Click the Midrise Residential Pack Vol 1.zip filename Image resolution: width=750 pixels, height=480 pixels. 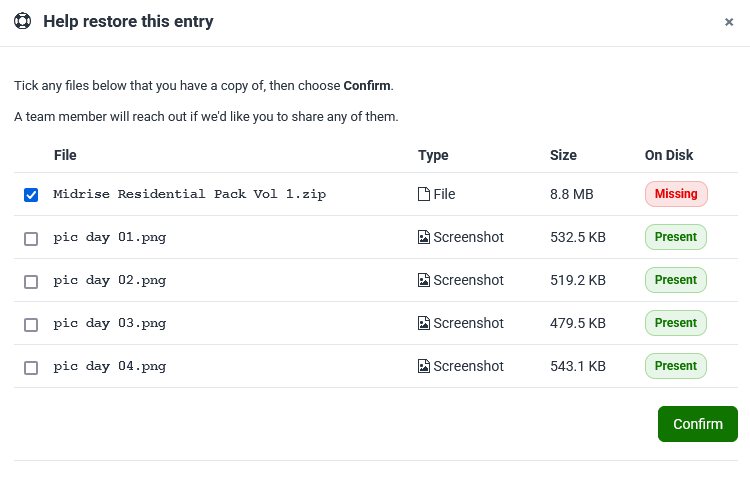click(x=189, y=194)
